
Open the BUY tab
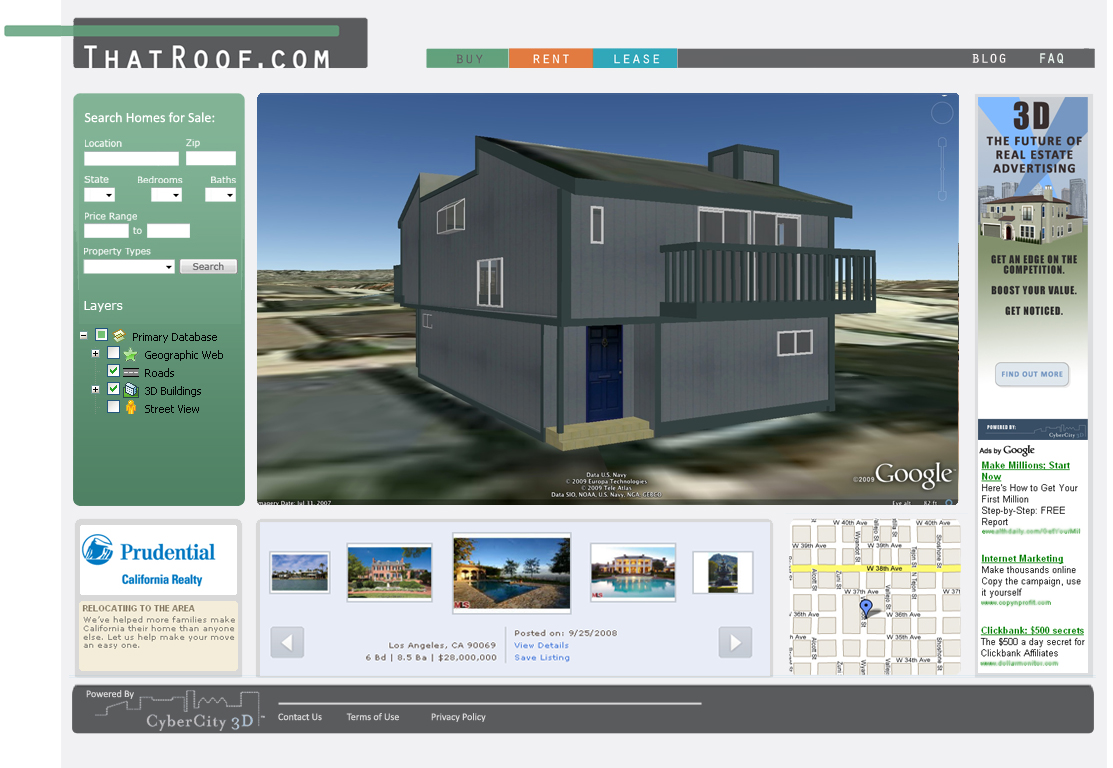(x=467, y=59)
